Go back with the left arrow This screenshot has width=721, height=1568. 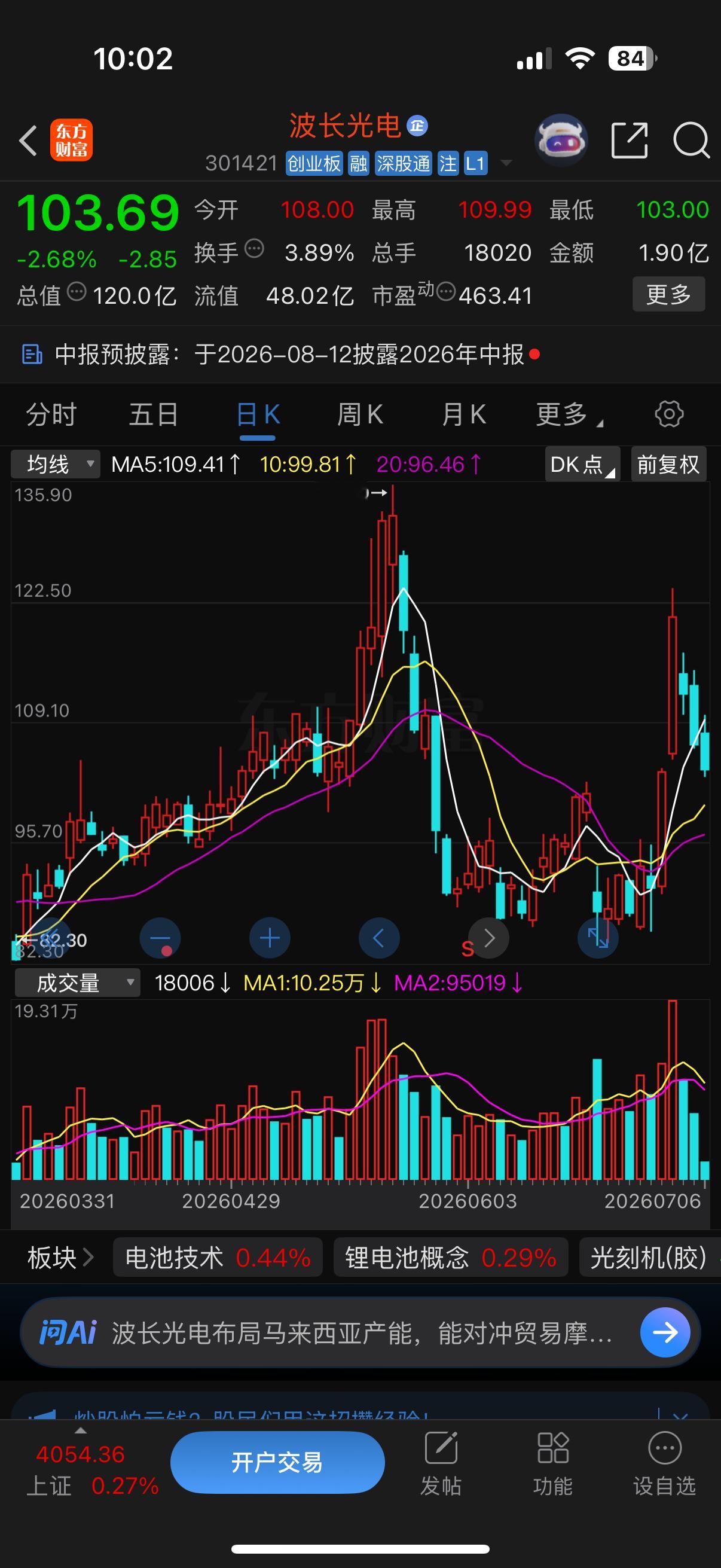(28, 141)
